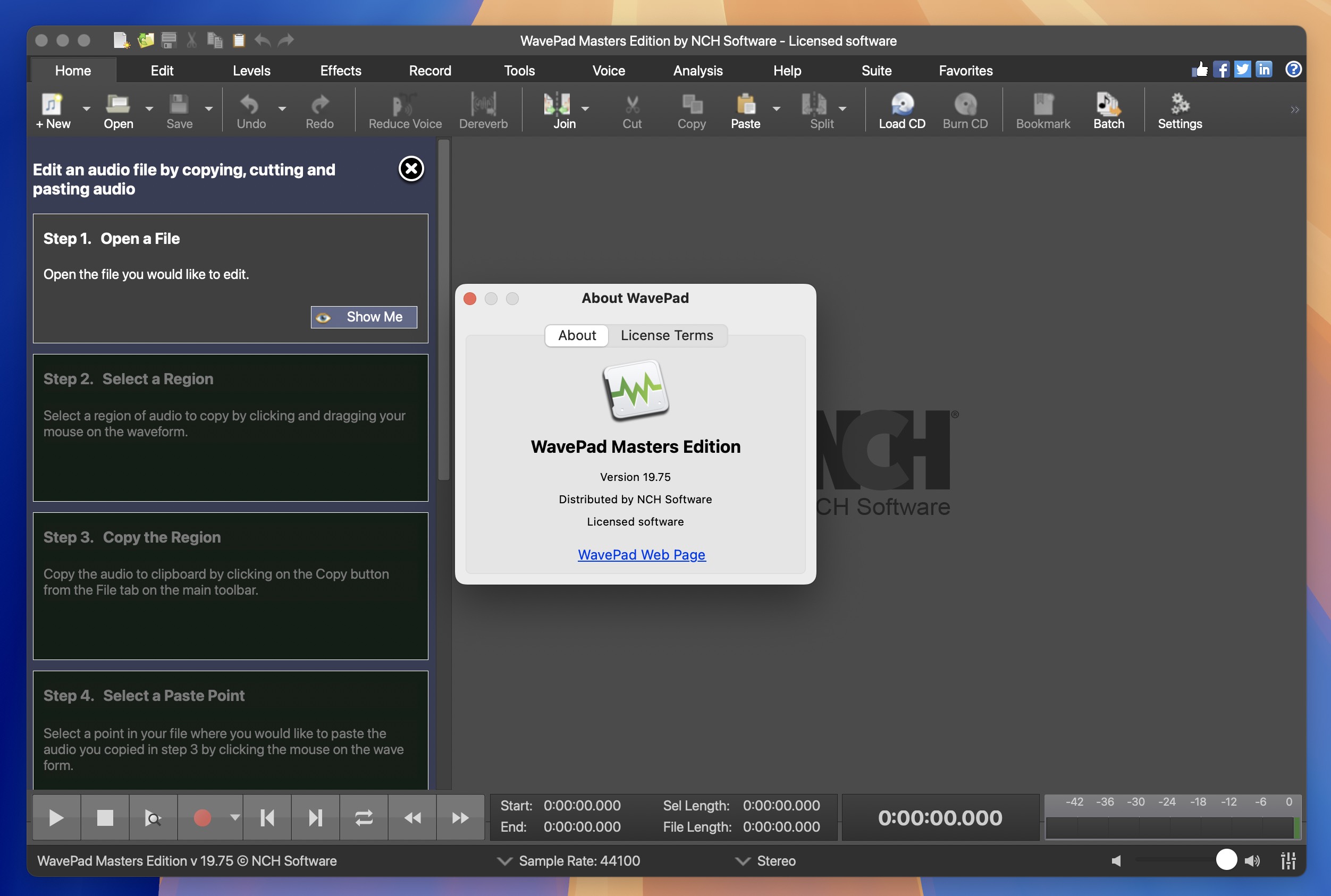The width and height of the screenshot is (1331, 896).
Task: Open the WavePad Web Page link
Action: [x=642, y=554]
